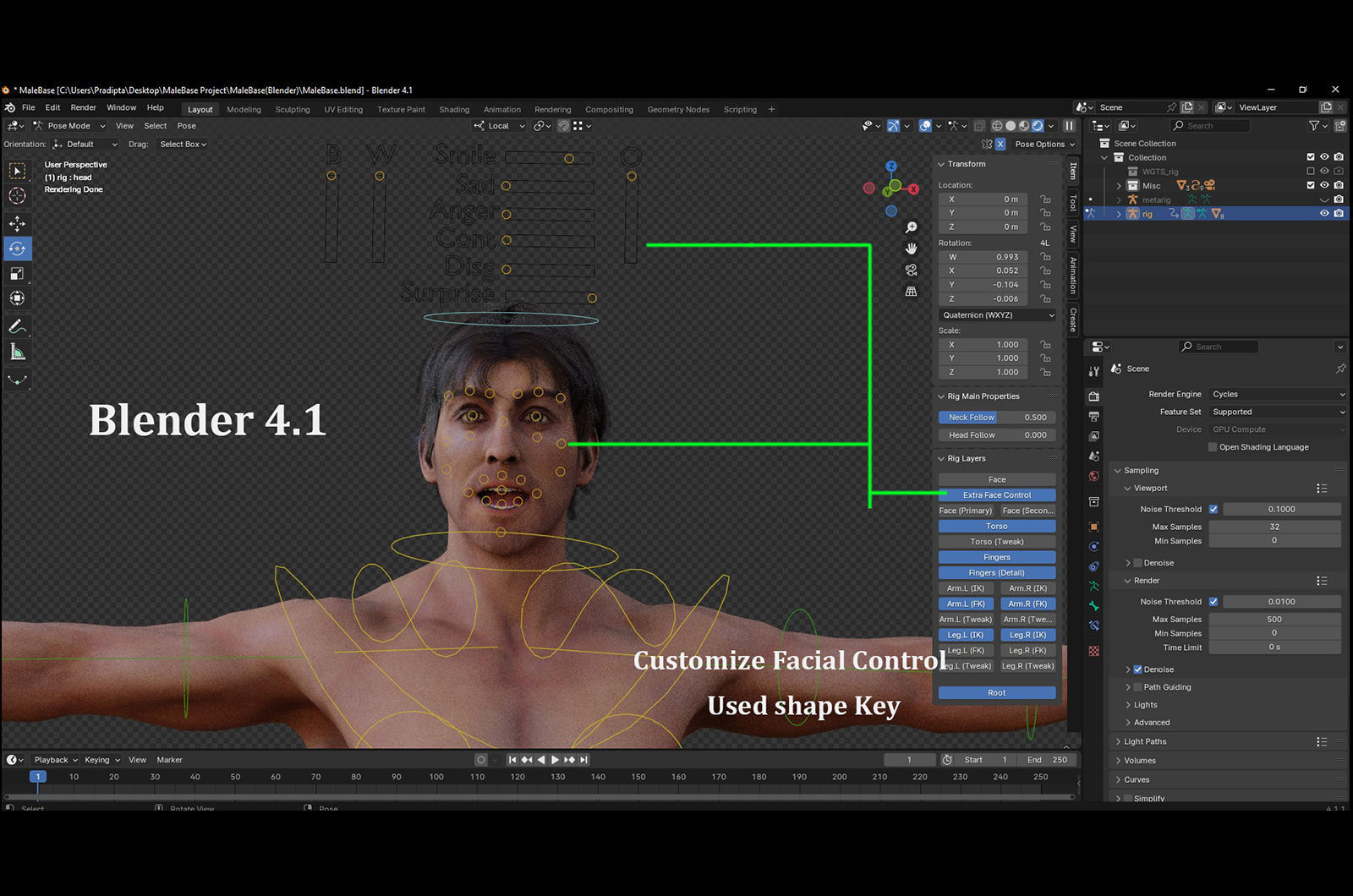Open the Render Engine Cycles dropdown

click(x=1277, y=395)
